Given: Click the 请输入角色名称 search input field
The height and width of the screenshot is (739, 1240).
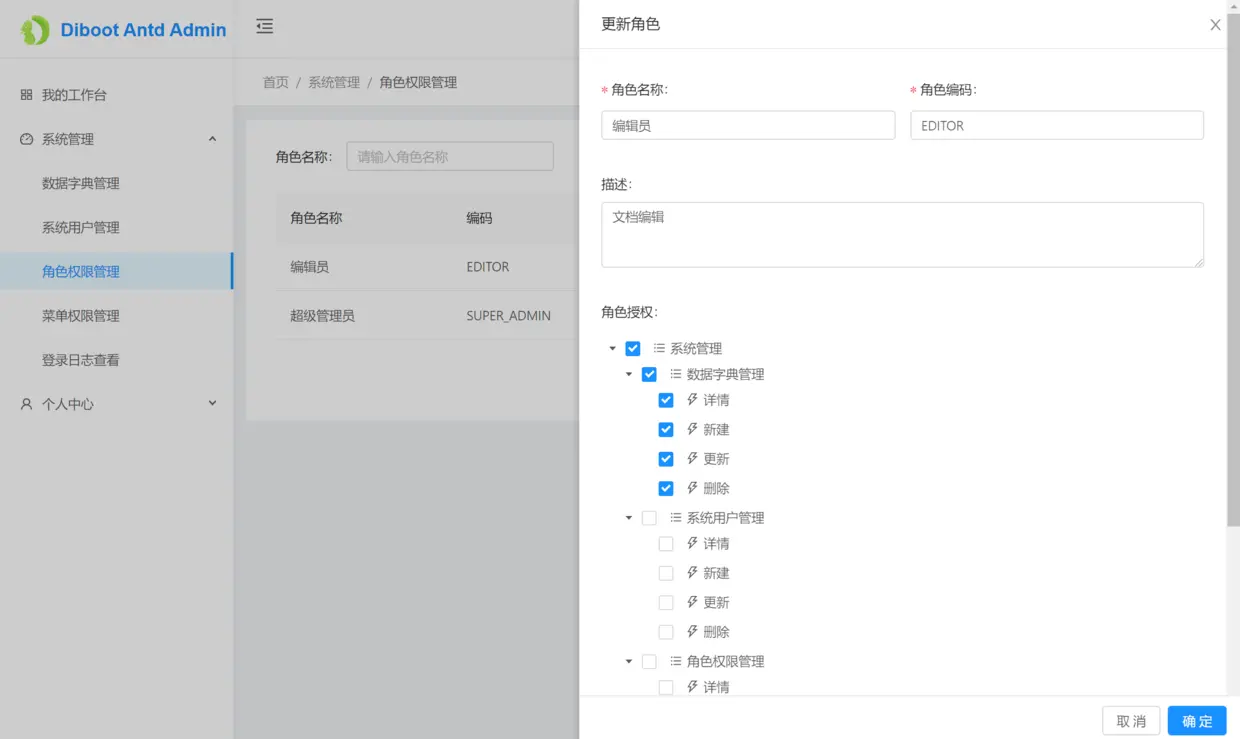Looking at the screenshot, I should 450,156.
